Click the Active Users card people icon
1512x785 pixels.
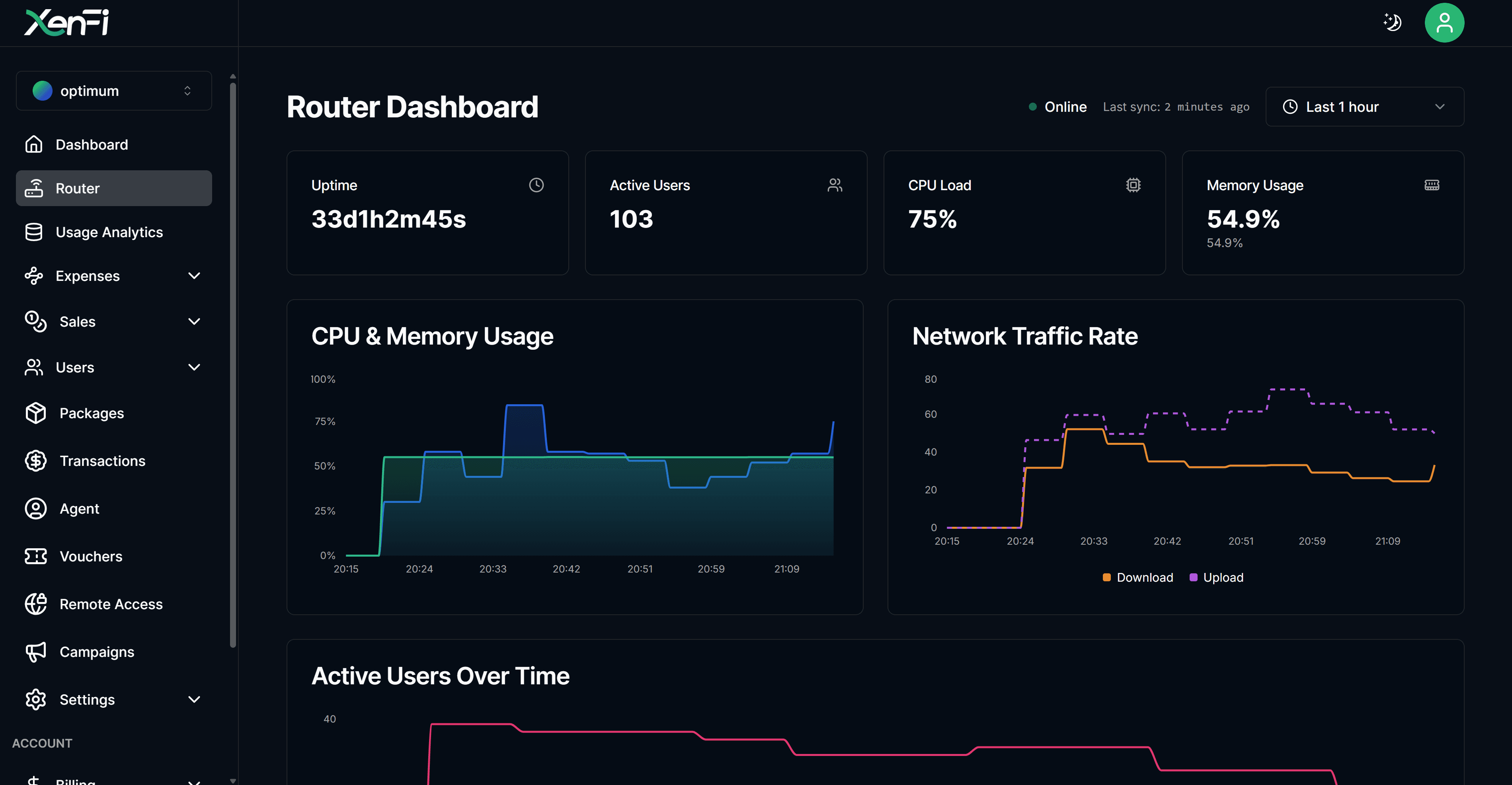point(835,185)
